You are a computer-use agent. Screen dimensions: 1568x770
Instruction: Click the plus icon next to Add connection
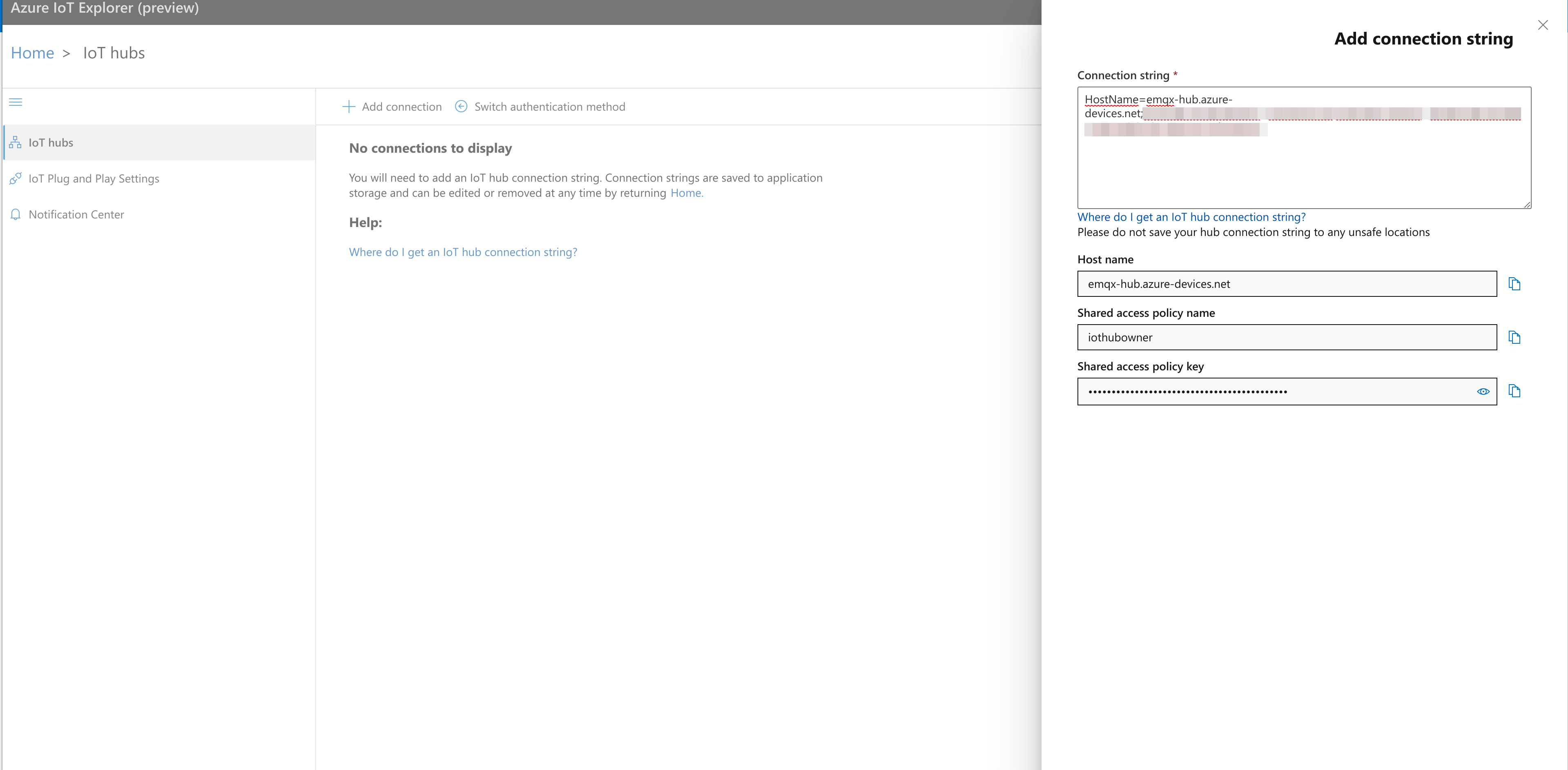(x=348, y=106)
